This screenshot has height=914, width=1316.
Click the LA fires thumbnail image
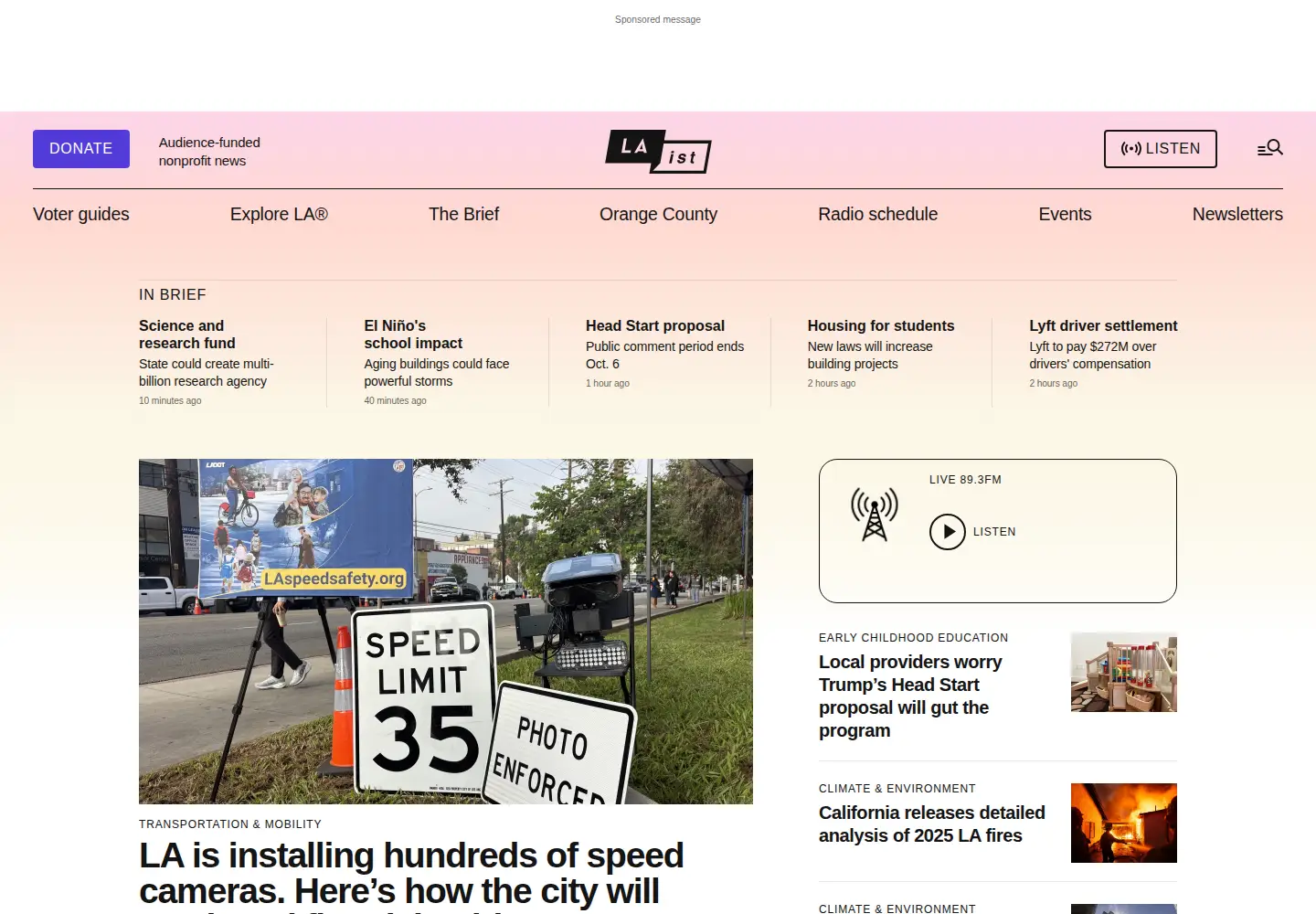[1124, 823]
